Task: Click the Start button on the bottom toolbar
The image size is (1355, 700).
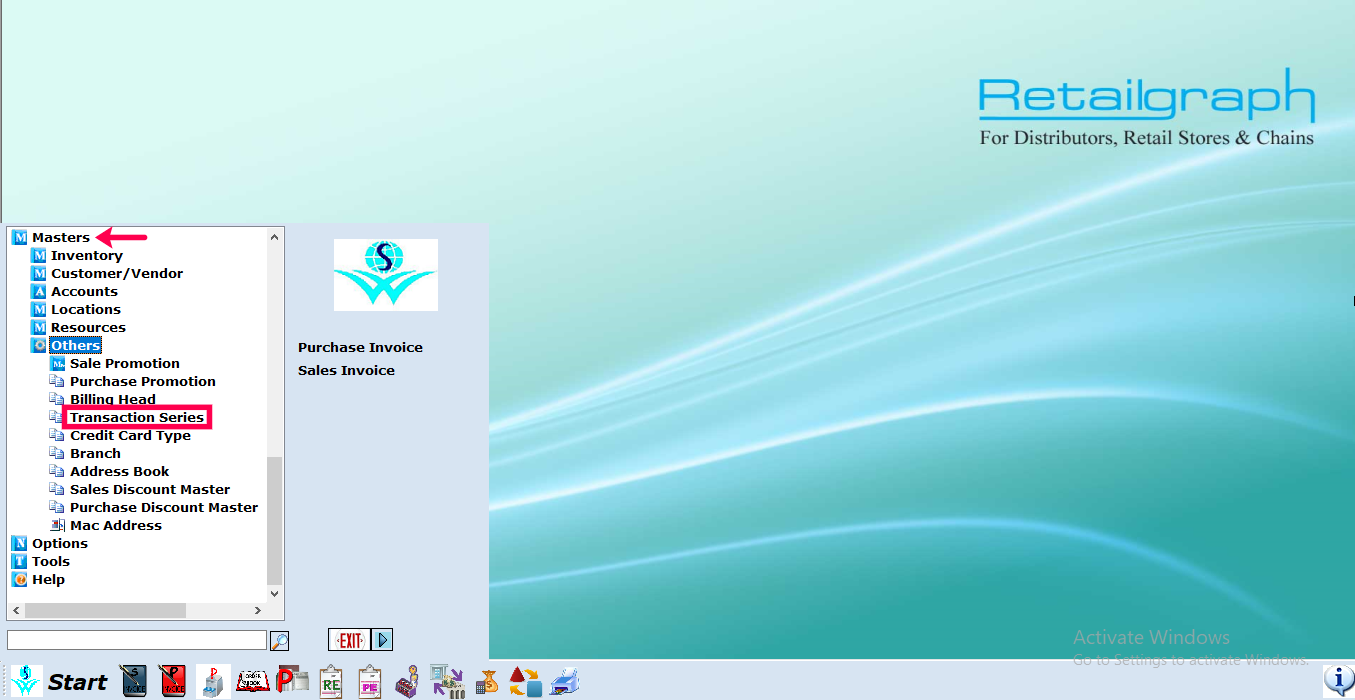Action: pyautogui.click(x=78, y=683)
